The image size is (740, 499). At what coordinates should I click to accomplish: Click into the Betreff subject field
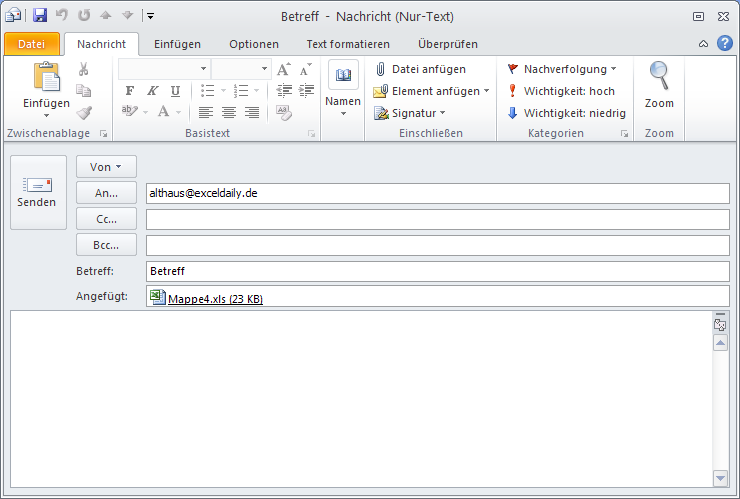[437, 271]
